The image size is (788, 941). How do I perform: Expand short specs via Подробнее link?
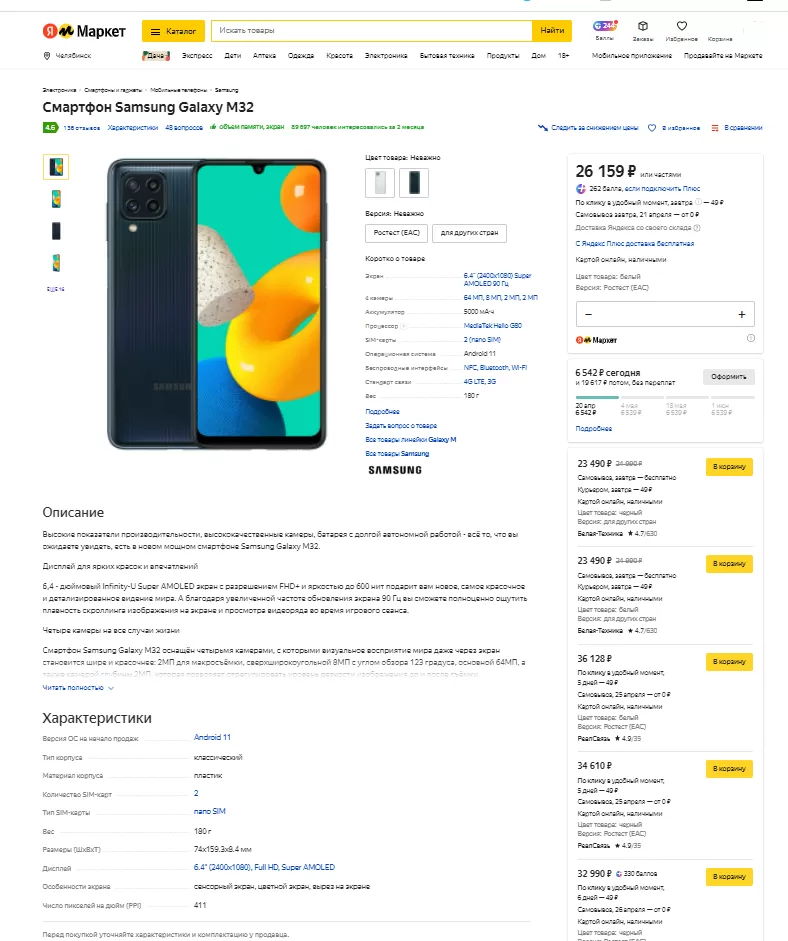pos(382,411)
